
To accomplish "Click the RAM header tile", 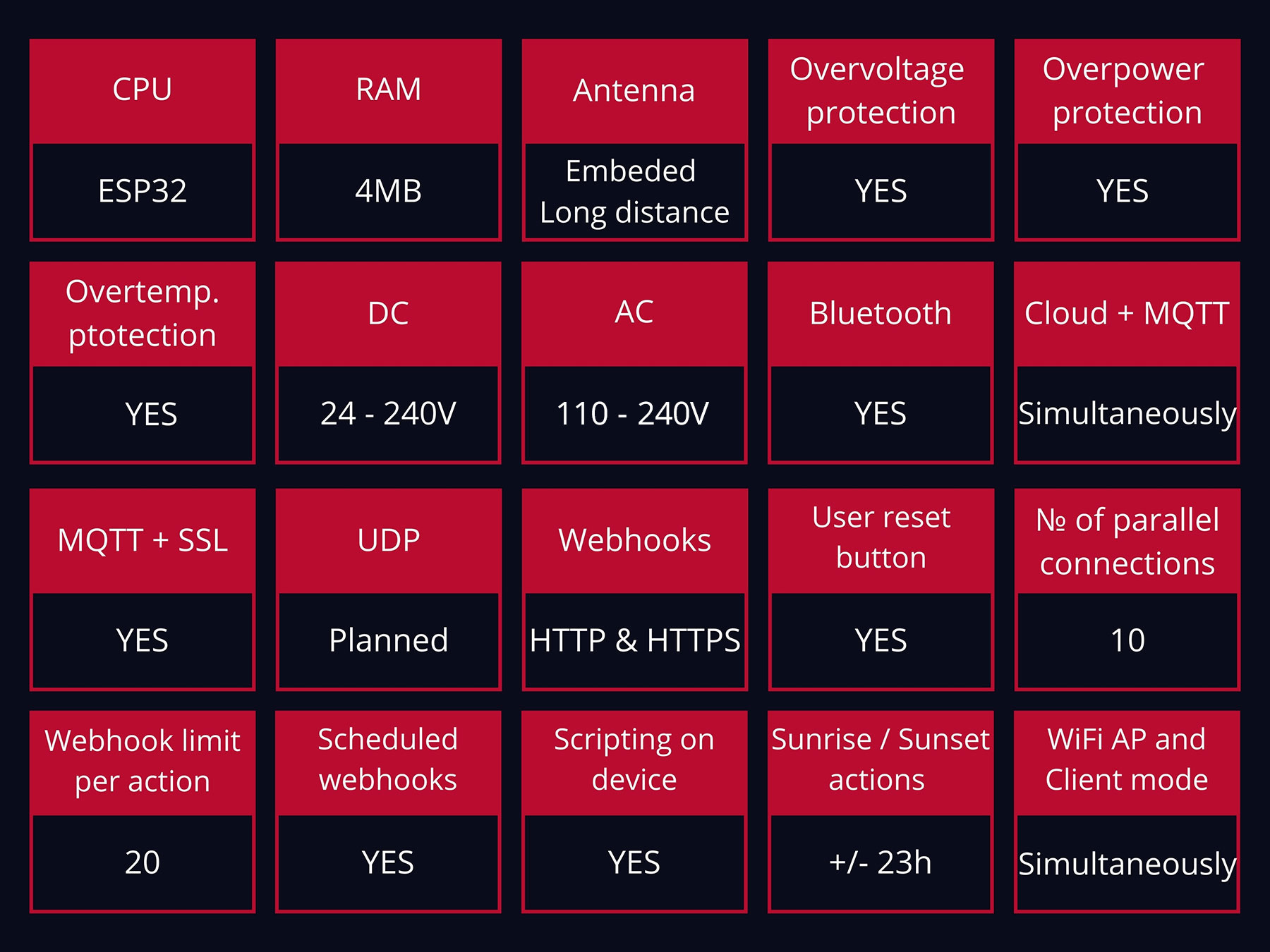I will [389, 91].
